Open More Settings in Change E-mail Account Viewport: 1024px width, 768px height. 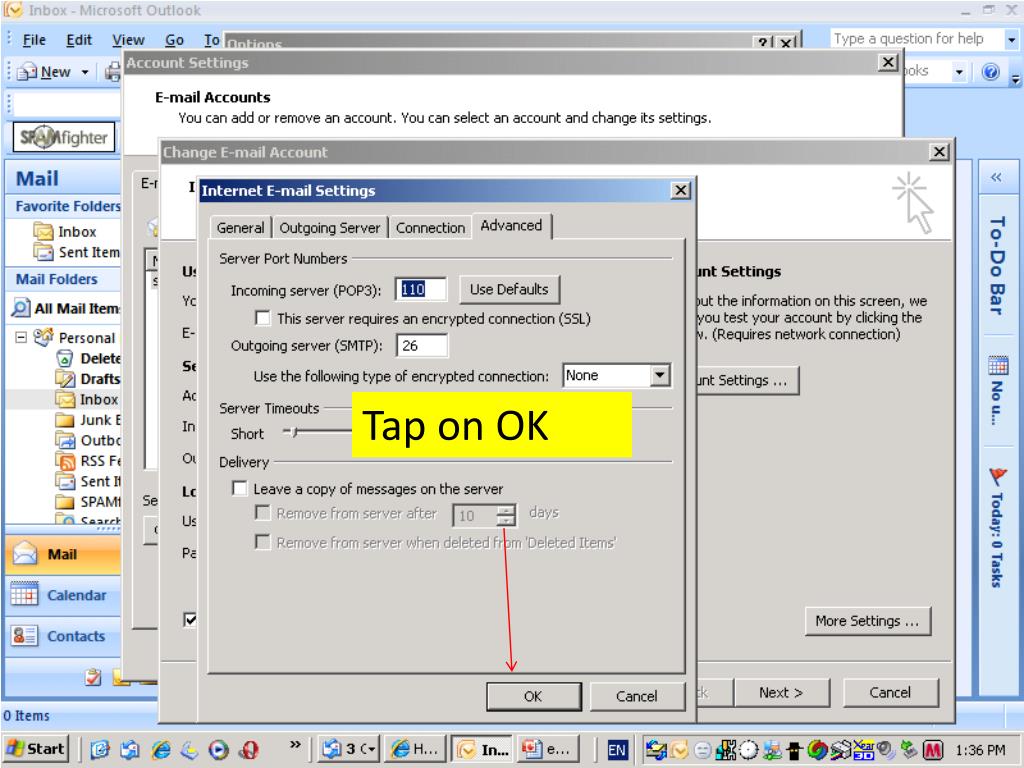point(867,621)
